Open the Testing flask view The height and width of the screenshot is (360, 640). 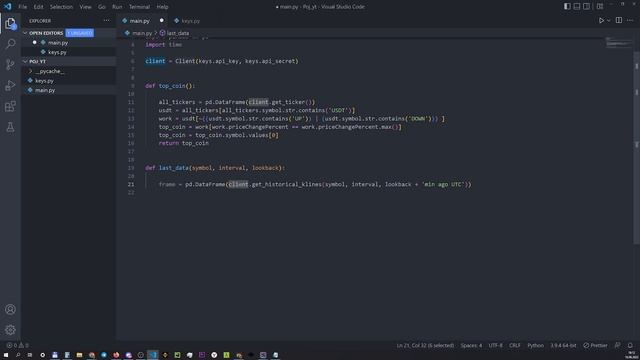tap(10, 127)
